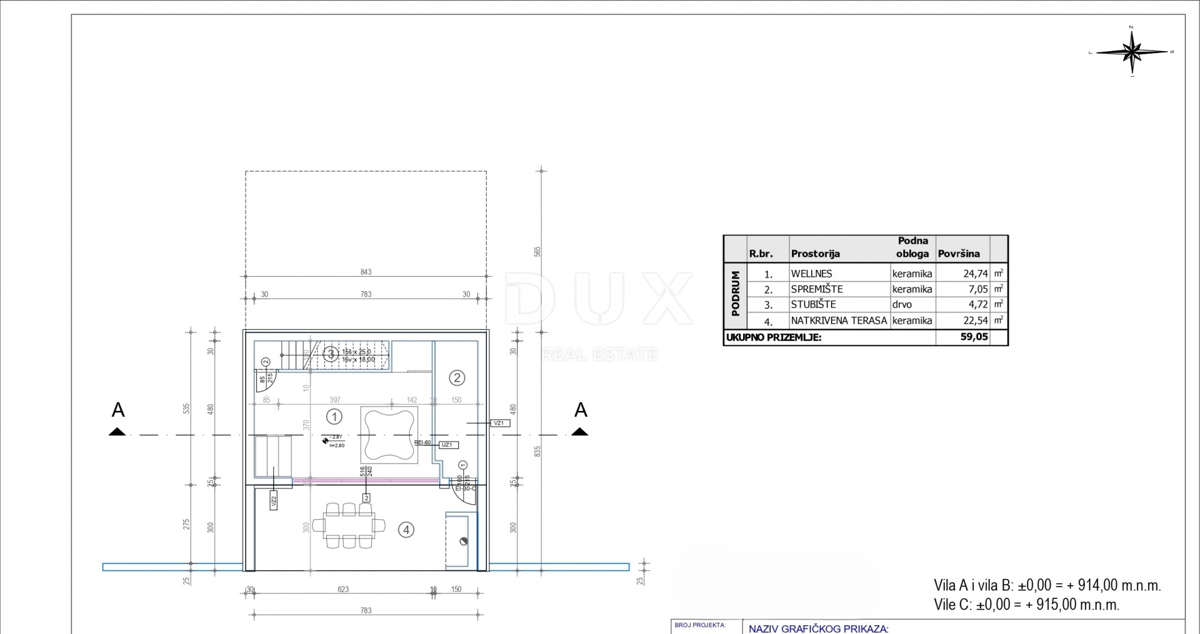The width and height of the screenshot is (1200, 634).
Task: Click the VZ2 vertical label tag
Action: click(x=273, y=502)
